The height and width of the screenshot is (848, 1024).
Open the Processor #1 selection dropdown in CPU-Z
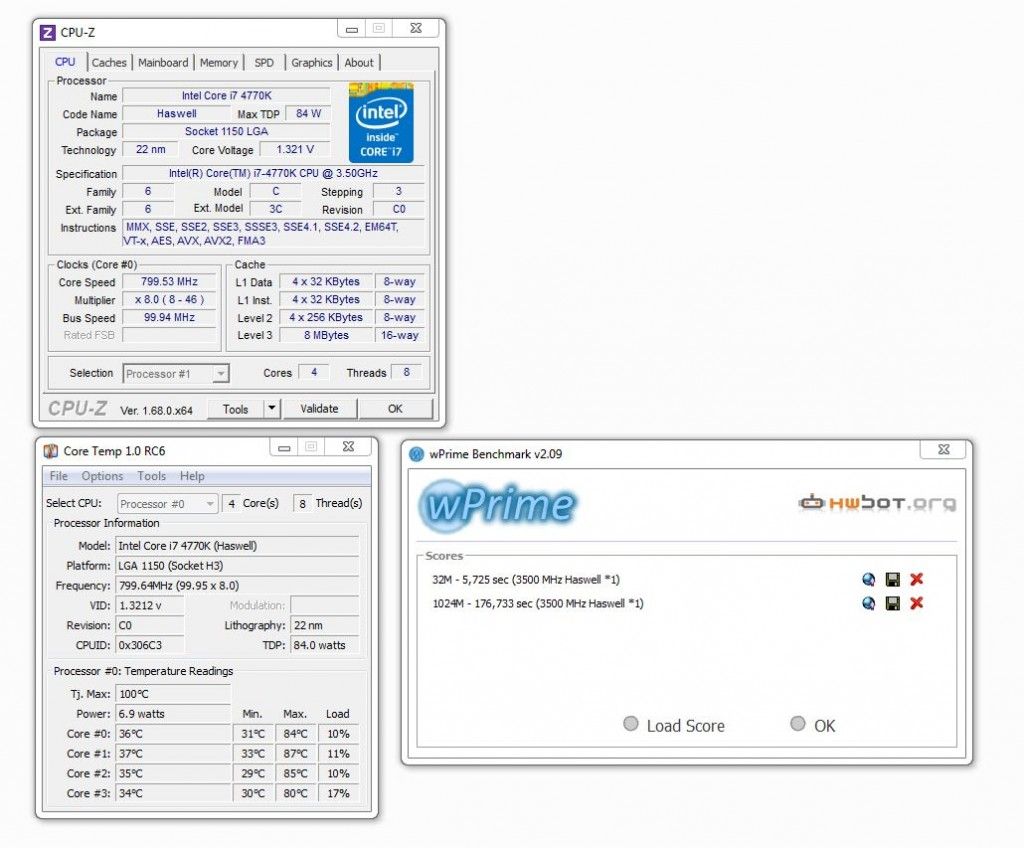[x=176, y=374]
